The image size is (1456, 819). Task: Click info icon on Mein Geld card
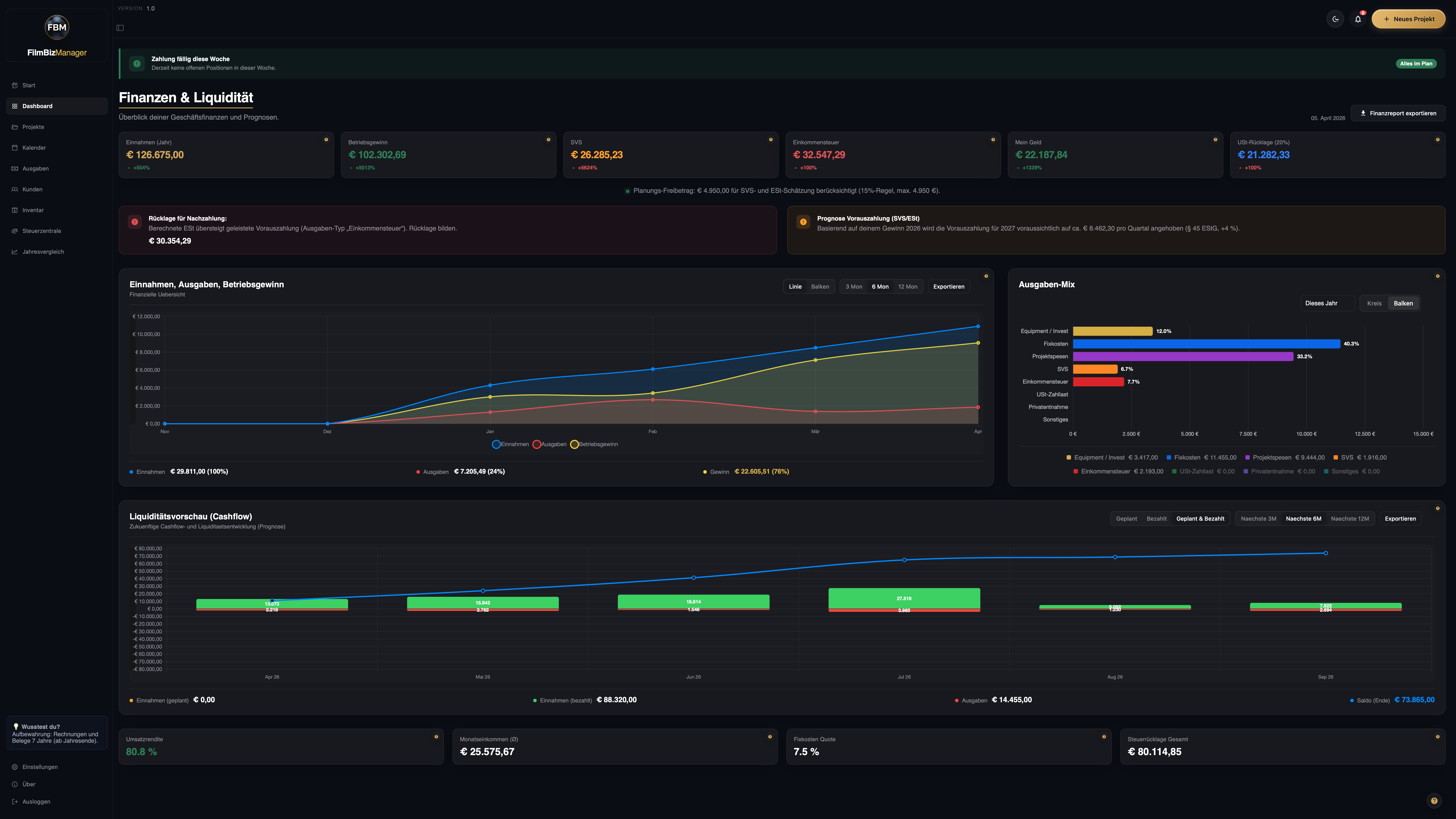[1215, 140]
